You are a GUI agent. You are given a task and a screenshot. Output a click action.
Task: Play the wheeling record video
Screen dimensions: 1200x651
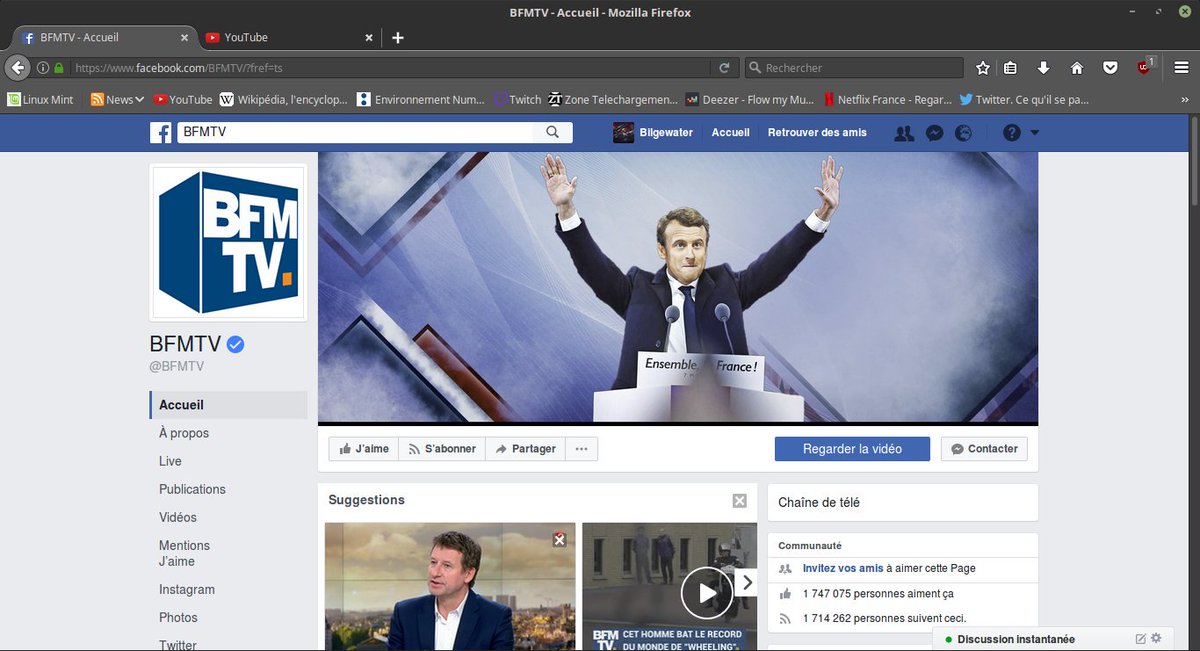click(x=707, y=594)
